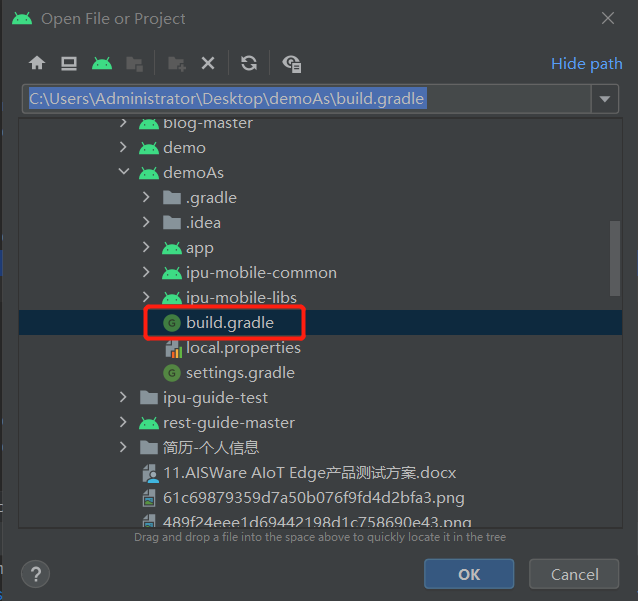The height and width of the screenshot is (601, 638).
Task: Click the Home directory icon
Action: [37, 63]
